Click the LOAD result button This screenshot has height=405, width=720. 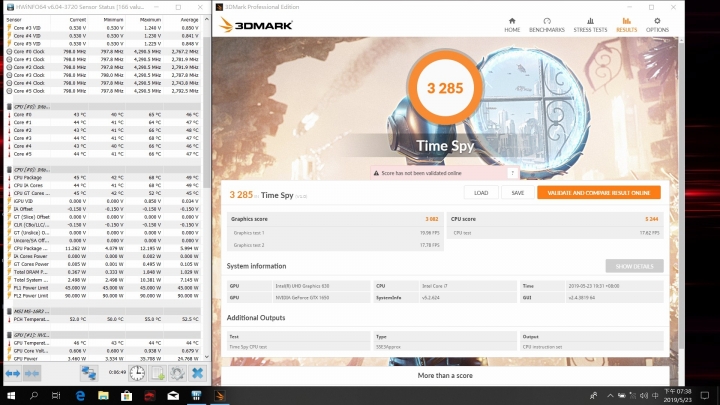coord(481,193)
